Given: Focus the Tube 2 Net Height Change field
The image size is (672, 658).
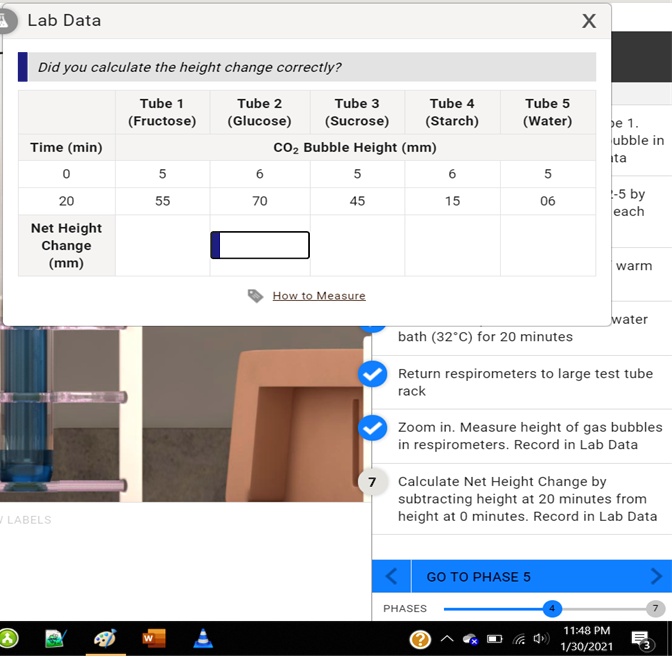Looking at the screenshot, I should click(260, 245).
